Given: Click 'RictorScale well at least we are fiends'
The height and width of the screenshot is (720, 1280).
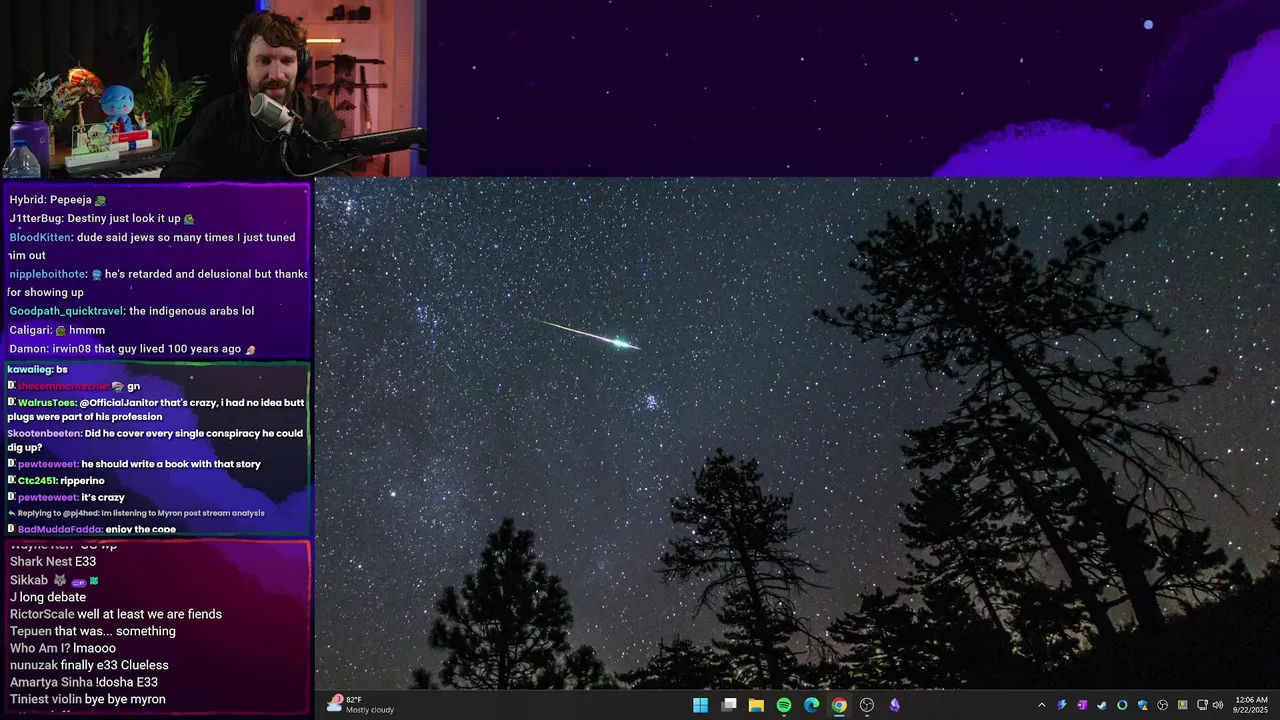Looking at the screenshot, I should [116, 614].
